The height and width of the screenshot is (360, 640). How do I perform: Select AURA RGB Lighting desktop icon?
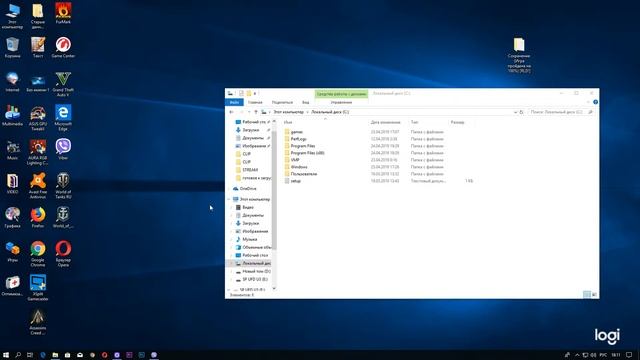(38, 152)
